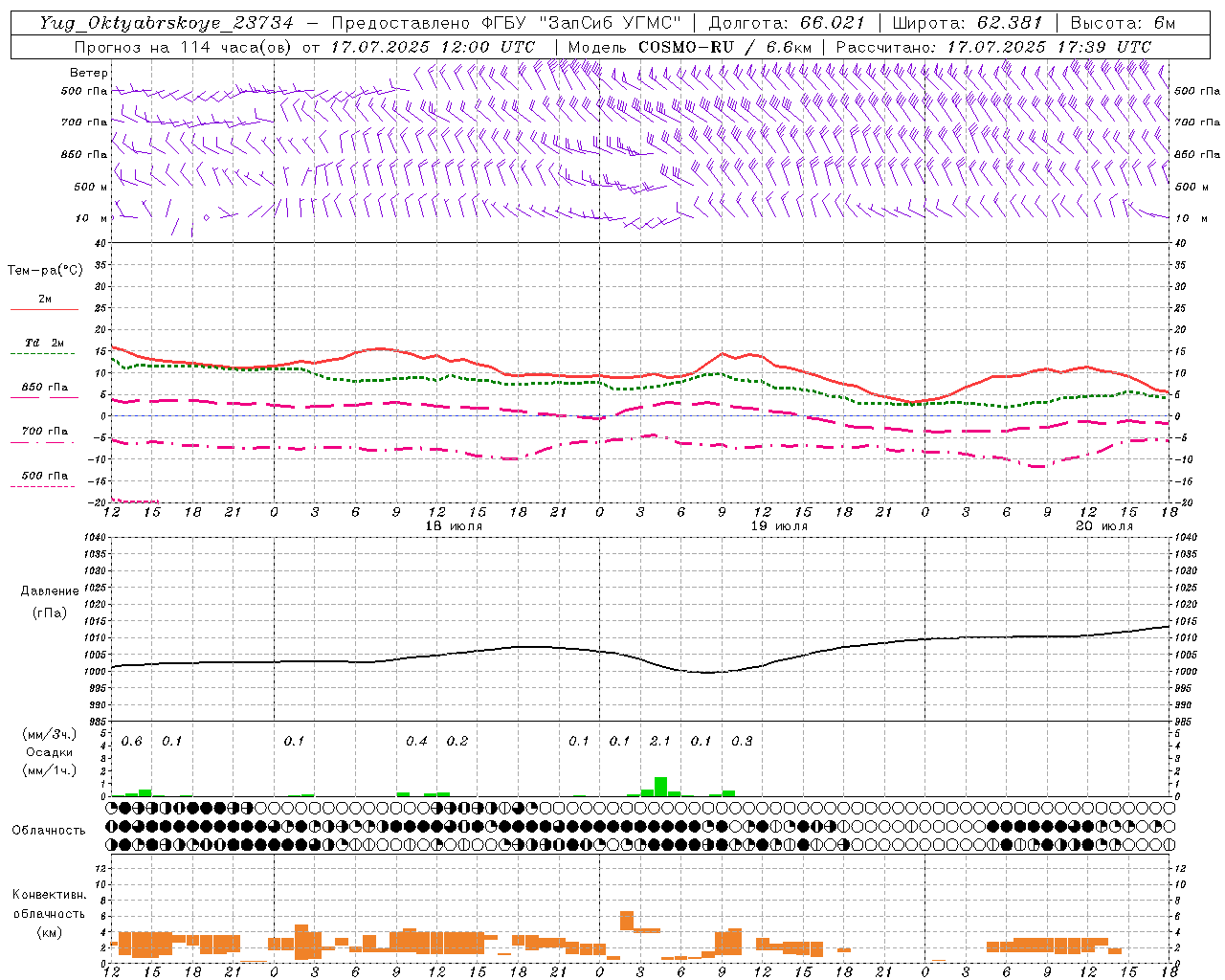Click the "(мм/3ч.)" unit label
Image resolution: width=1225 pixels, height=980 pixels.
[50, 734]
